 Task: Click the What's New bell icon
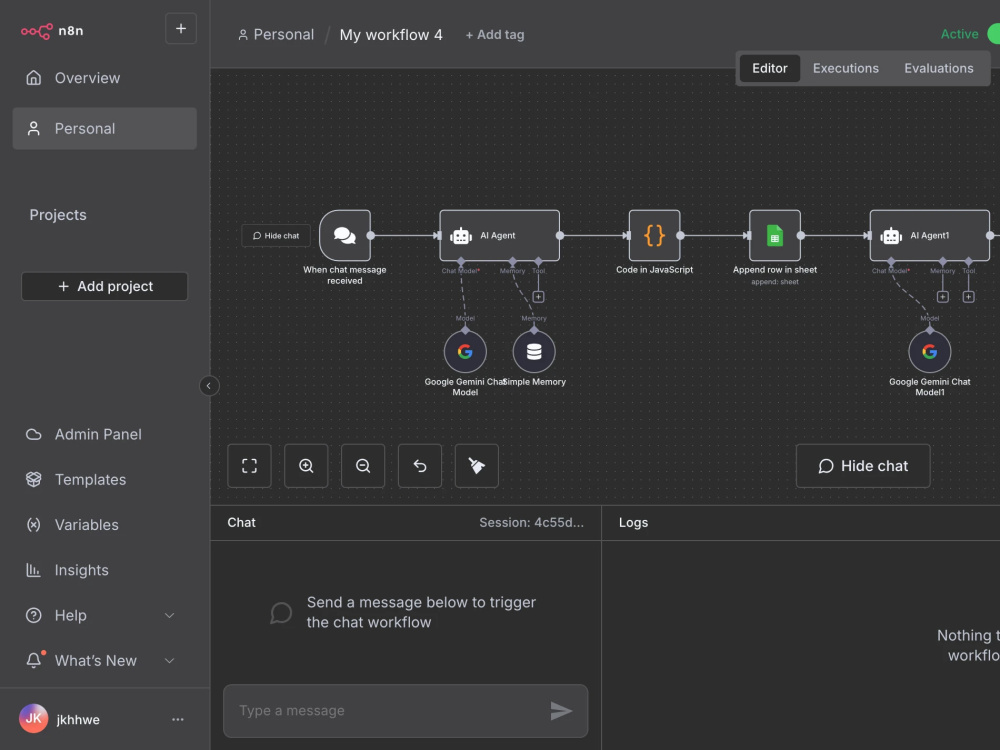34,660
